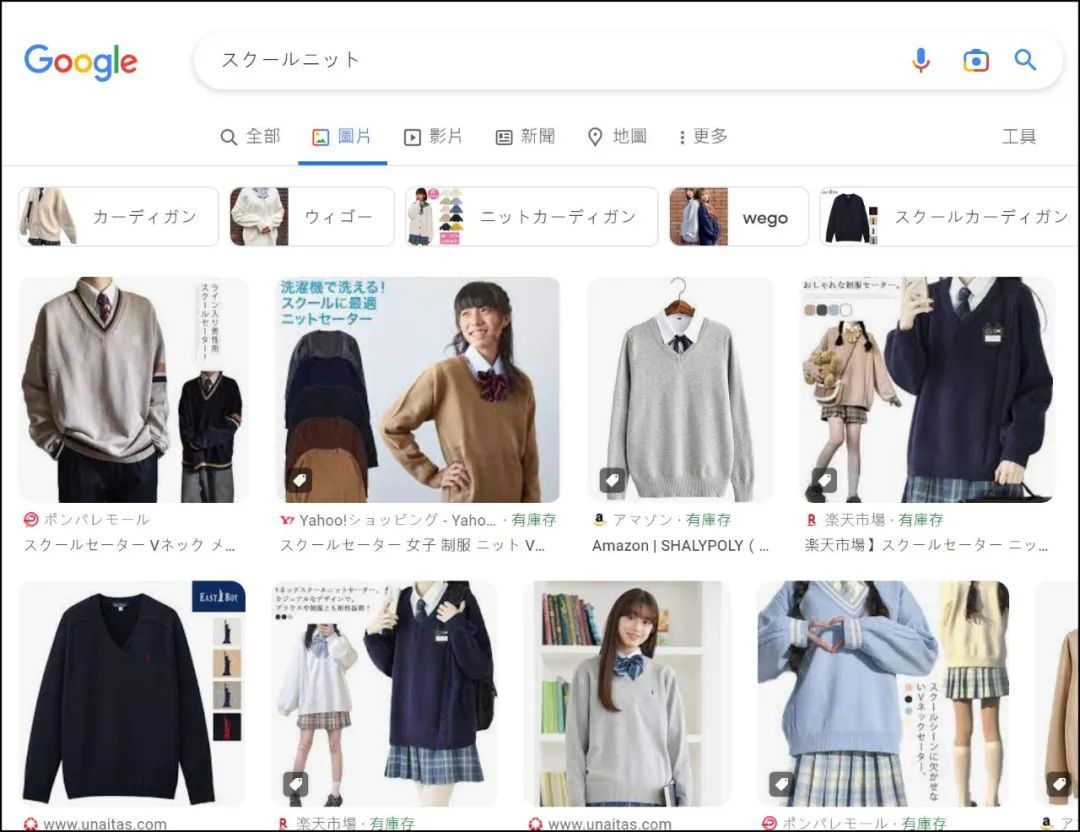Open the 工具 tools panel
This screenshot has height=832, width=1080.
[1019, 137]
